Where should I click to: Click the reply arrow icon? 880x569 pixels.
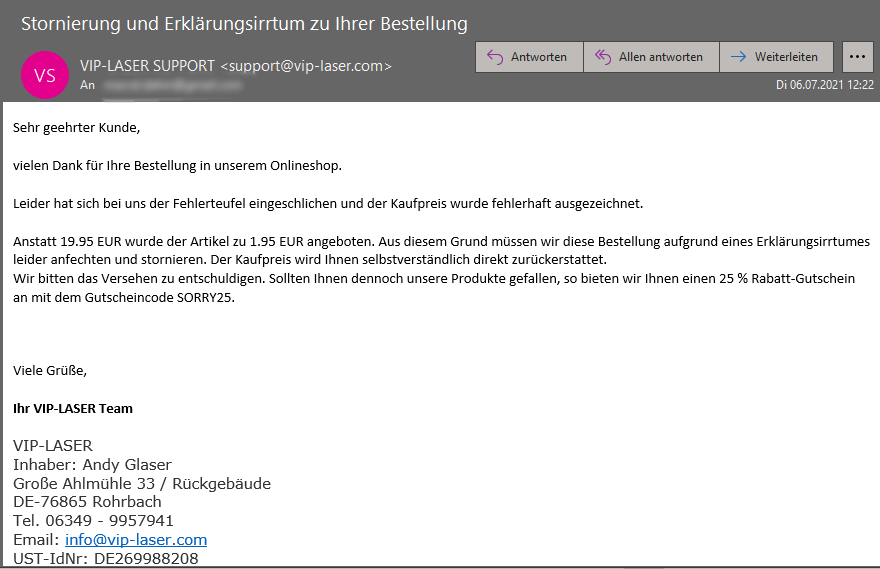tap(495, 57)
